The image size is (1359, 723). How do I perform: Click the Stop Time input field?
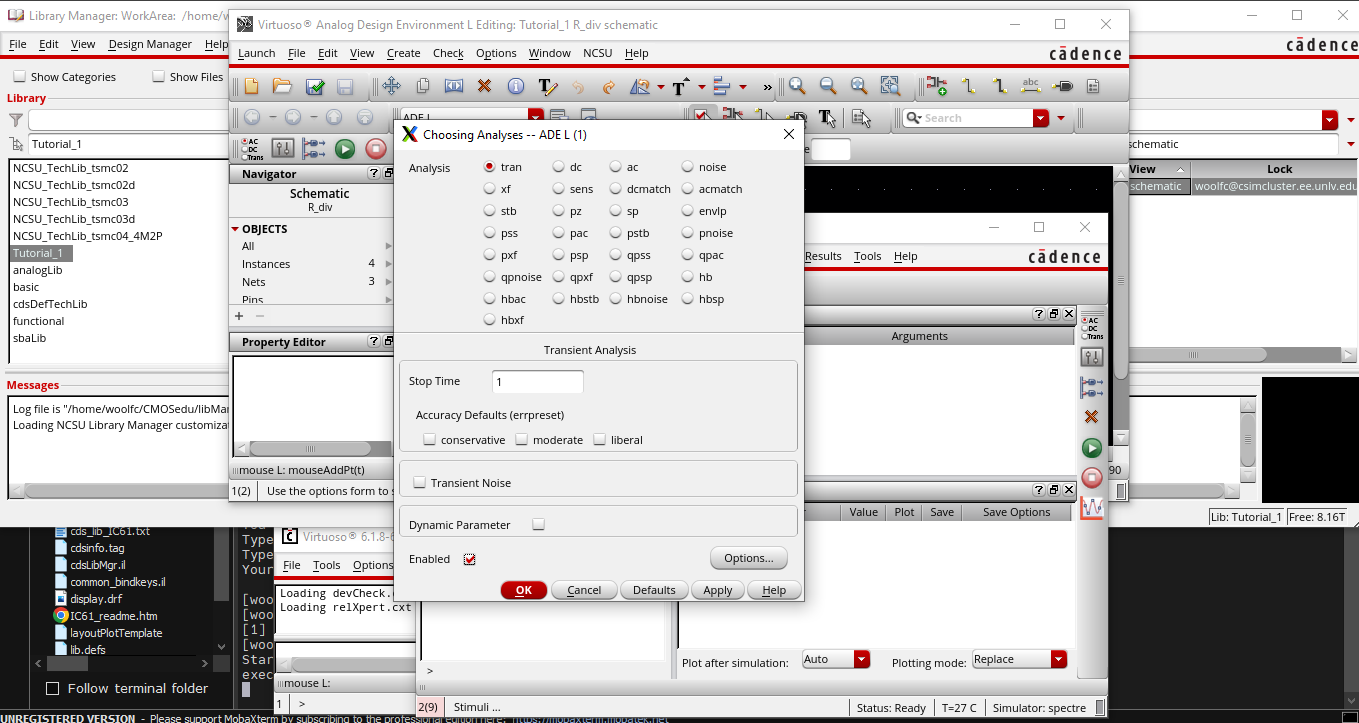pyautogui.click(x=538, y=382)
